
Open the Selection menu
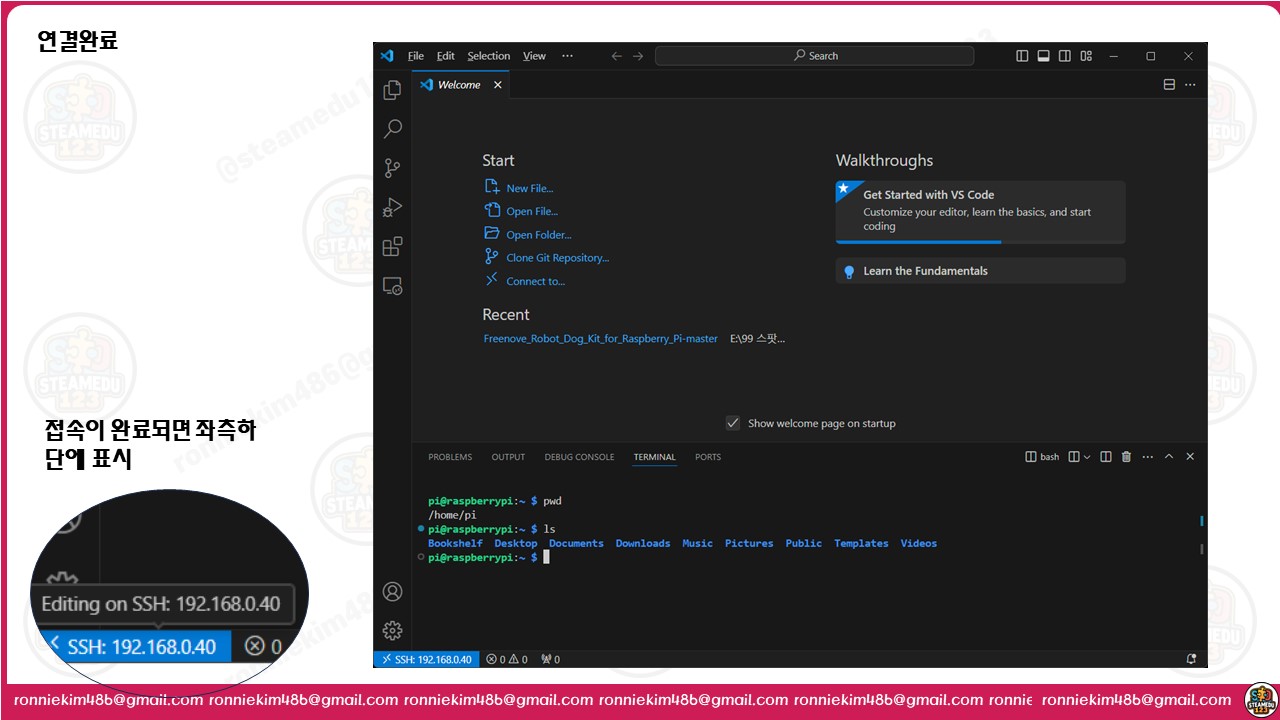tap(489, 56)
